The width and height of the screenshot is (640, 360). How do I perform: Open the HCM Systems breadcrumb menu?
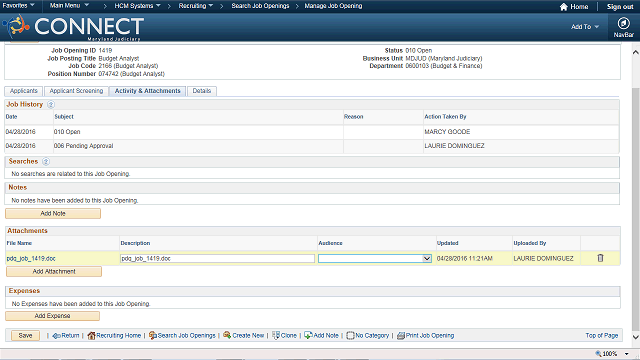137,6
